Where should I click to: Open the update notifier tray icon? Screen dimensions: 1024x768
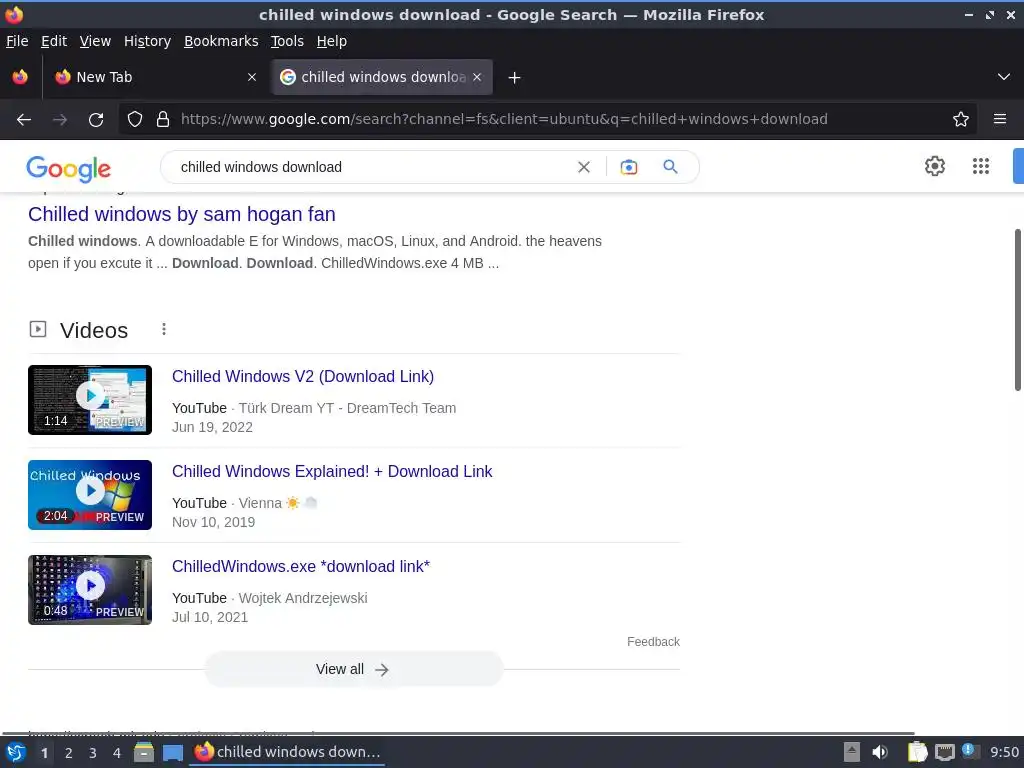point(970,751)
